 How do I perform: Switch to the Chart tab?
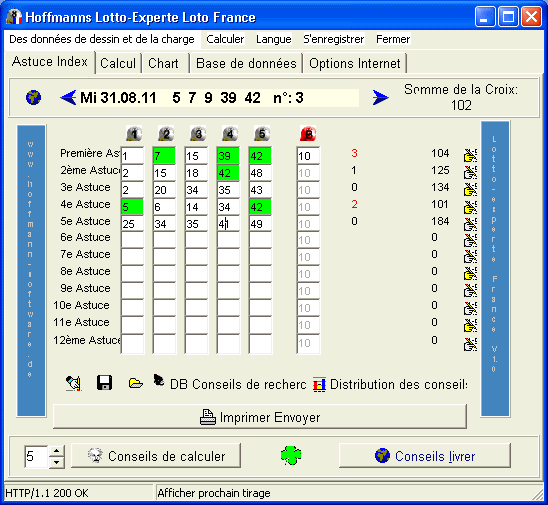(x=164, y=63)
